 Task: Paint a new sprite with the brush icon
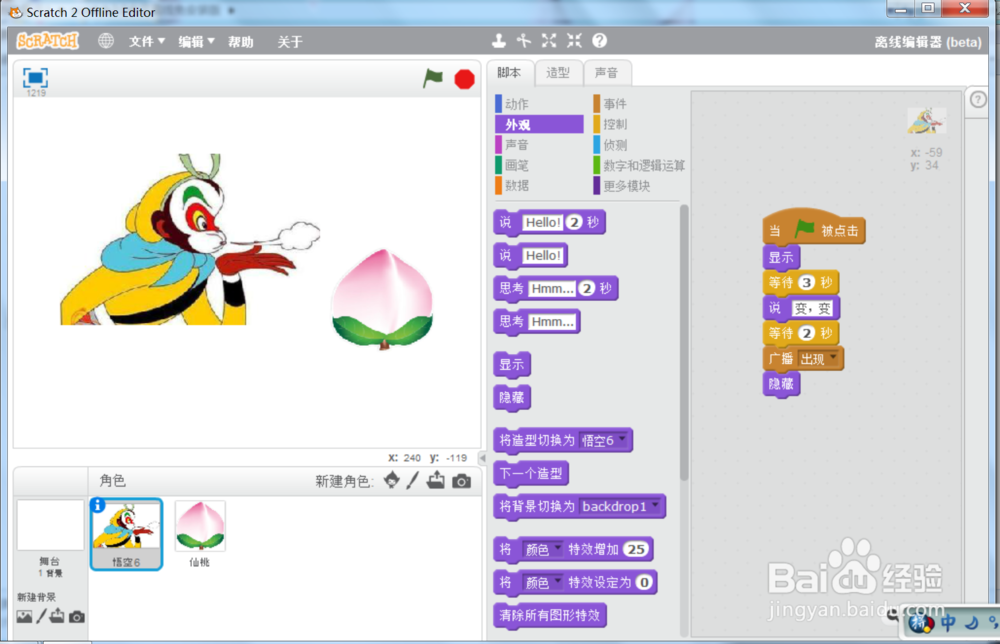[x=413, y=480]
